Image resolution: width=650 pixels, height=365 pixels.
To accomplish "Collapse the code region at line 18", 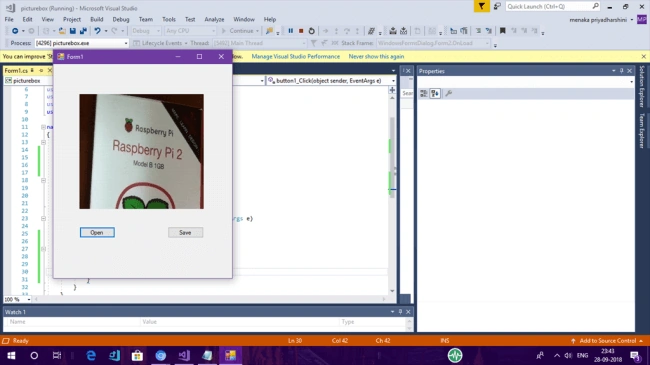I will click(x=43, y=180).
